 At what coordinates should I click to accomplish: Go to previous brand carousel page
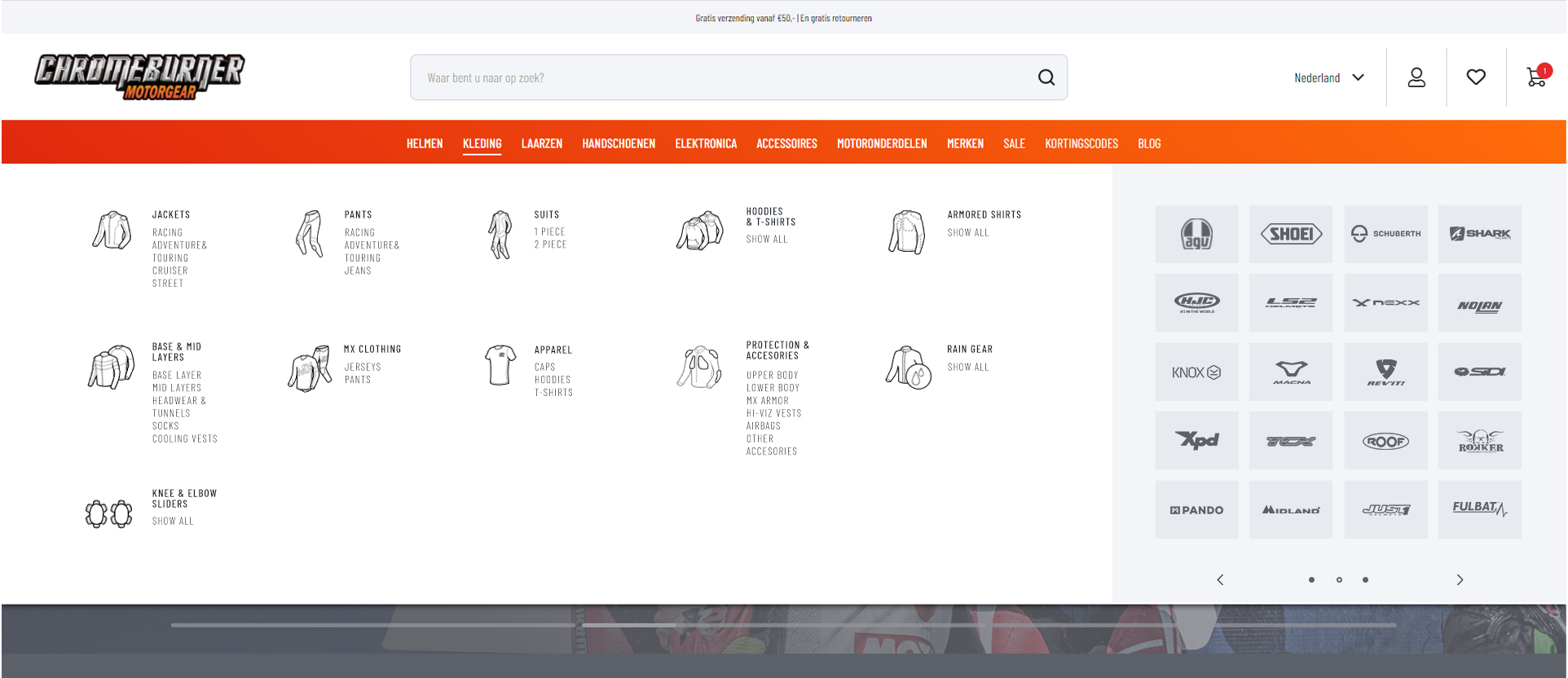pyautogui.click(x=1220, y=579)
